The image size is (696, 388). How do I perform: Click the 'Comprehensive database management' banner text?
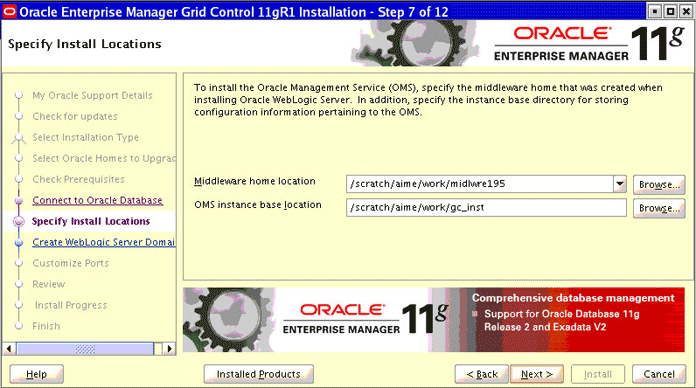click(573, 298)
